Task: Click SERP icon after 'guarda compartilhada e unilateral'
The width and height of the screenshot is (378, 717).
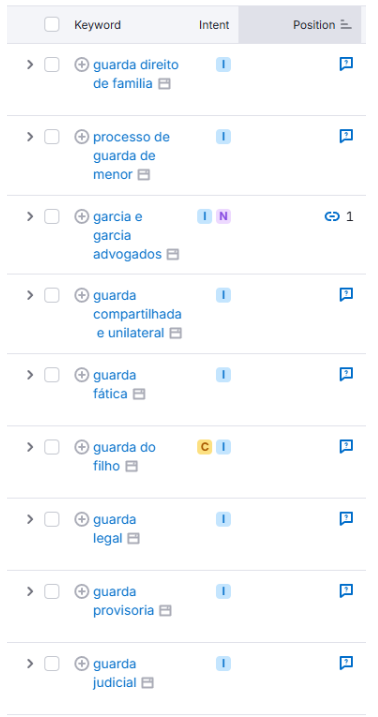Action: (176, 333)
